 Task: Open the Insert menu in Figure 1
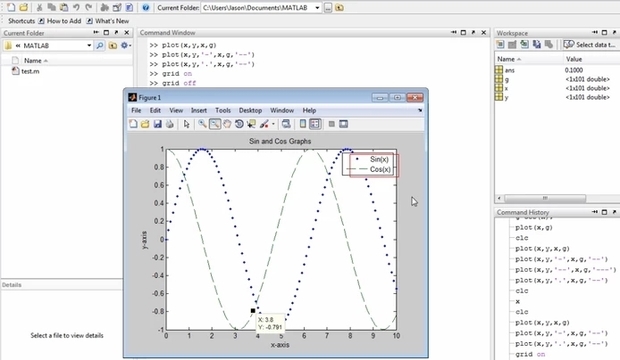pos(199,110)
